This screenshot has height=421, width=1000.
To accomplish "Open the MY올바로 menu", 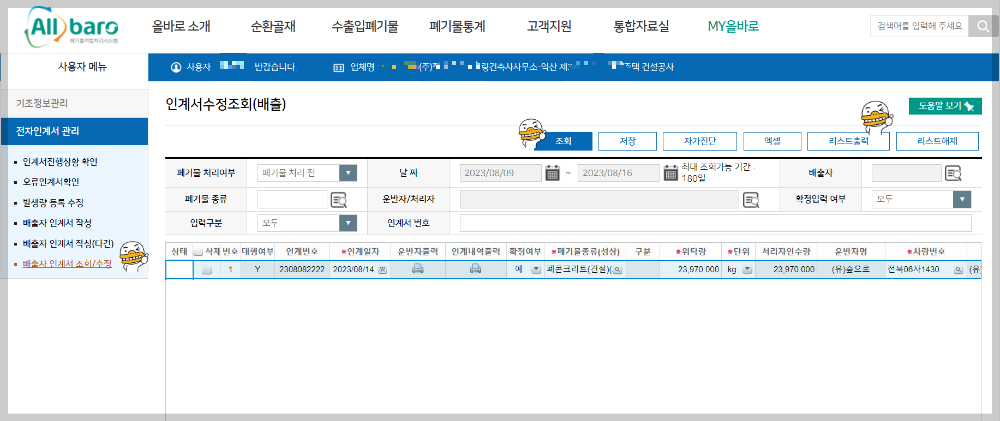I will coord(733,27).
